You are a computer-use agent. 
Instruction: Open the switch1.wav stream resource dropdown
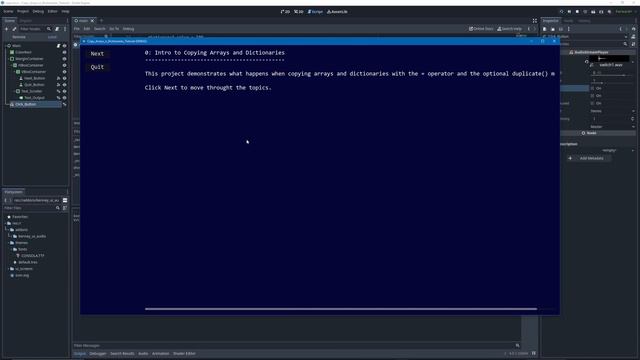633,62
